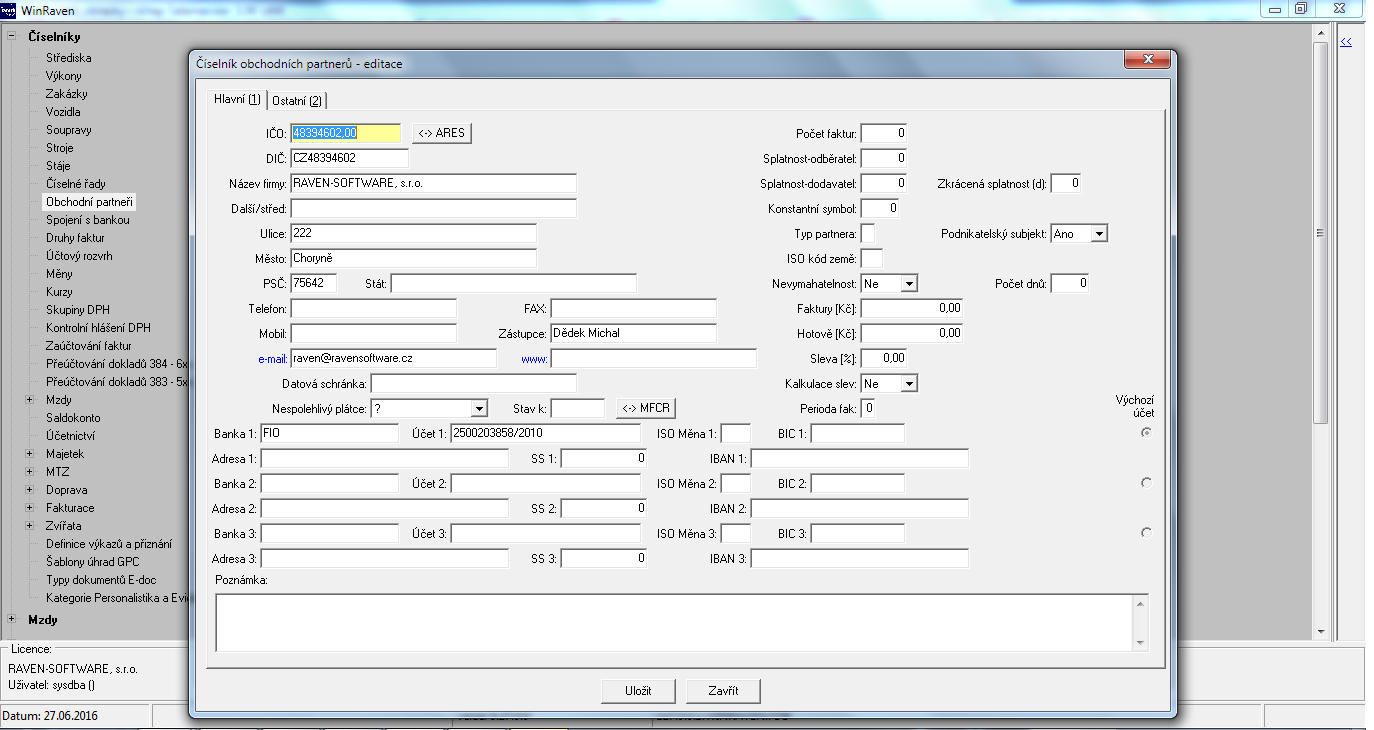Select default account radio for Banka 1
This screenshot has width=1374, height=730.
1146,433
